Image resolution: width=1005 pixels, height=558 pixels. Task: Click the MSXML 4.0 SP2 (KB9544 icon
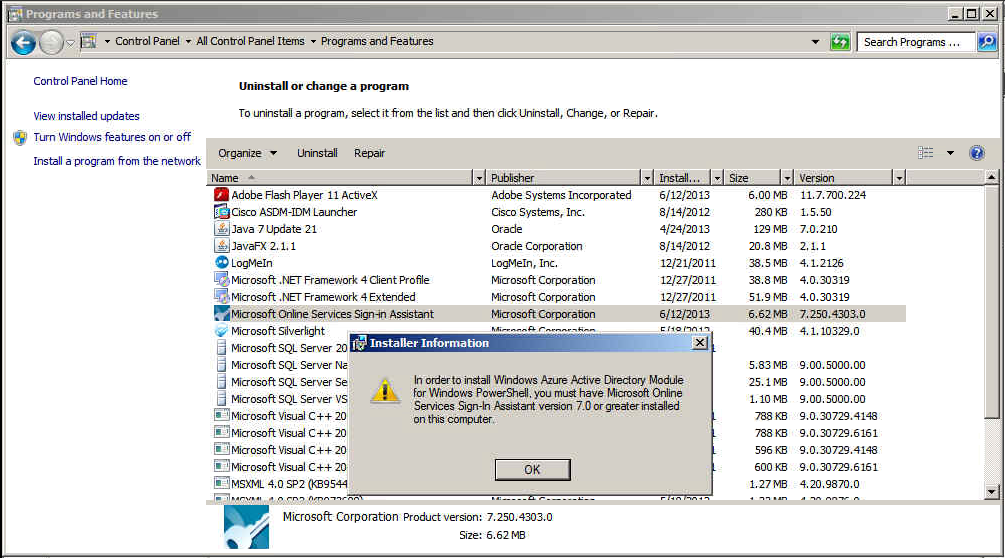coord(221,484)
